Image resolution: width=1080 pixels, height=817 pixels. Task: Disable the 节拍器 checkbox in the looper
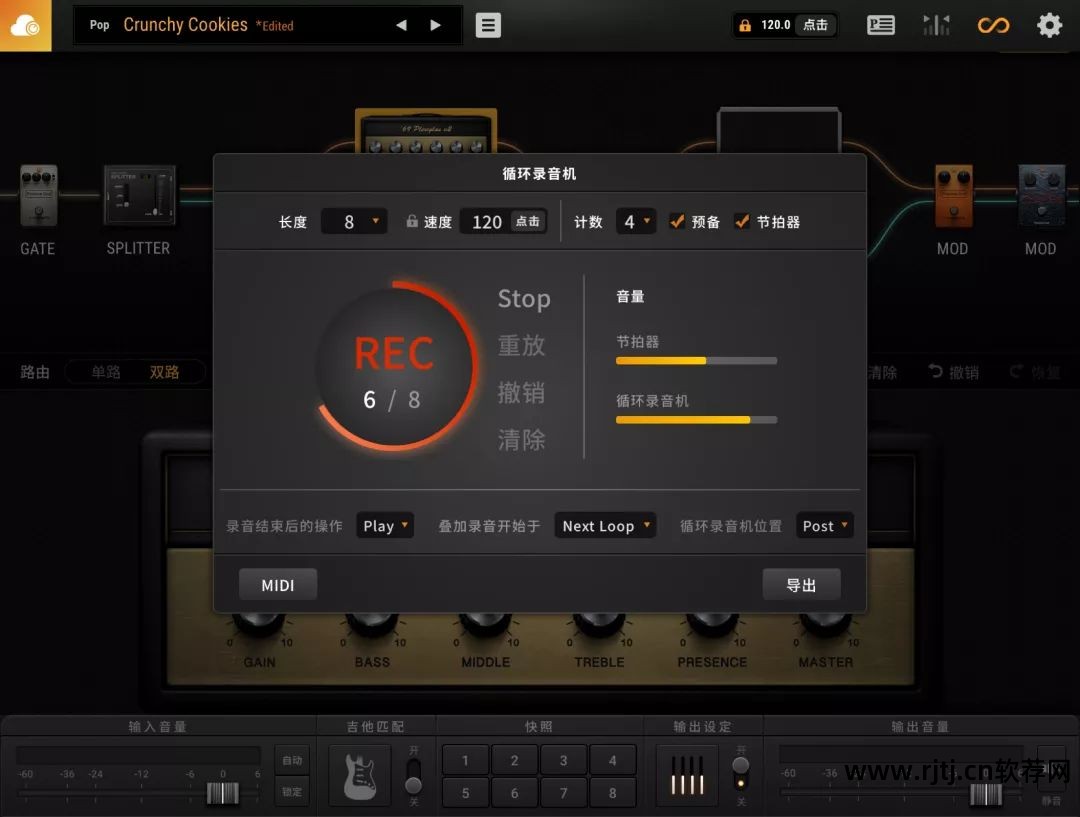(x=741, y=221)
